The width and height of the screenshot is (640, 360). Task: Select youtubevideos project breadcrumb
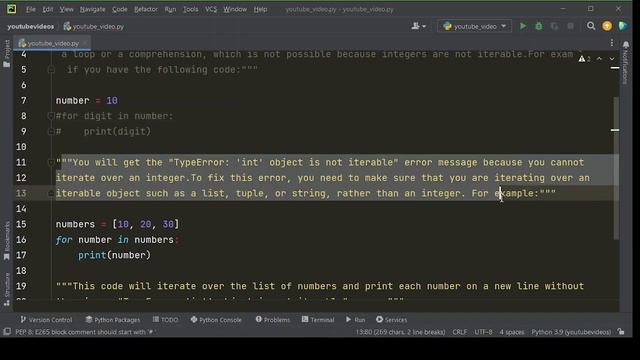tap(31, 27)
